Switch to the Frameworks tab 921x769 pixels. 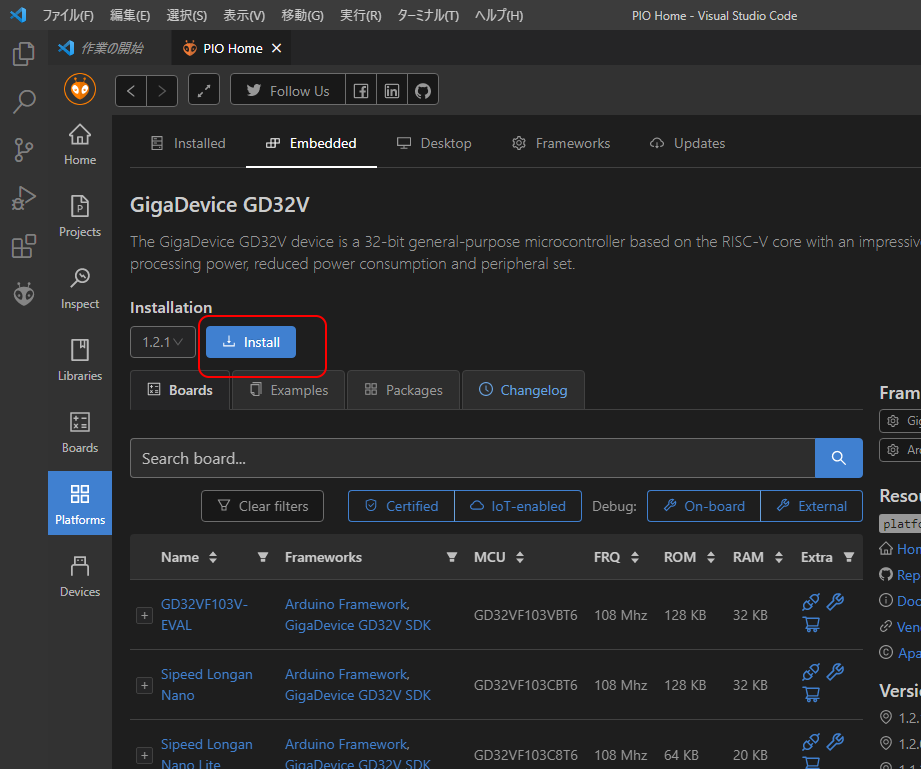[x=561, y=143]
